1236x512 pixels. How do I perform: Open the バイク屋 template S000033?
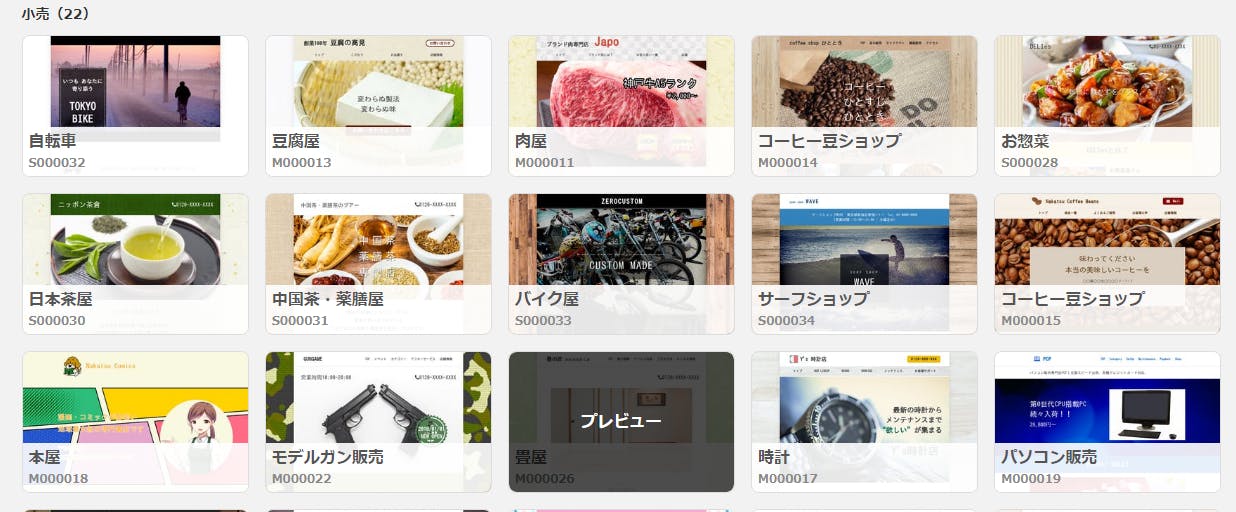click(x=621, y=264)
